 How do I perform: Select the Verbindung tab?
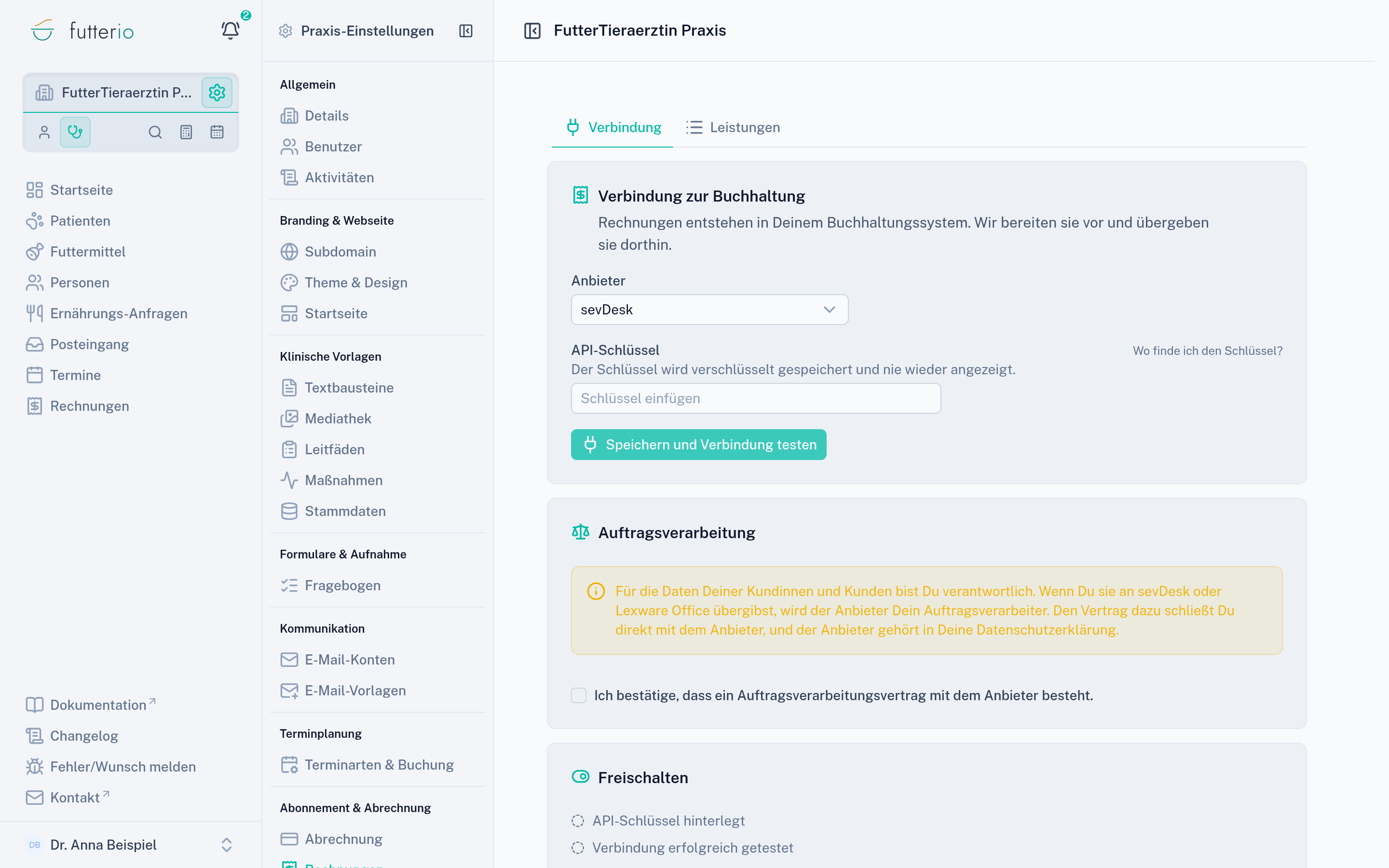pos(613,127)
